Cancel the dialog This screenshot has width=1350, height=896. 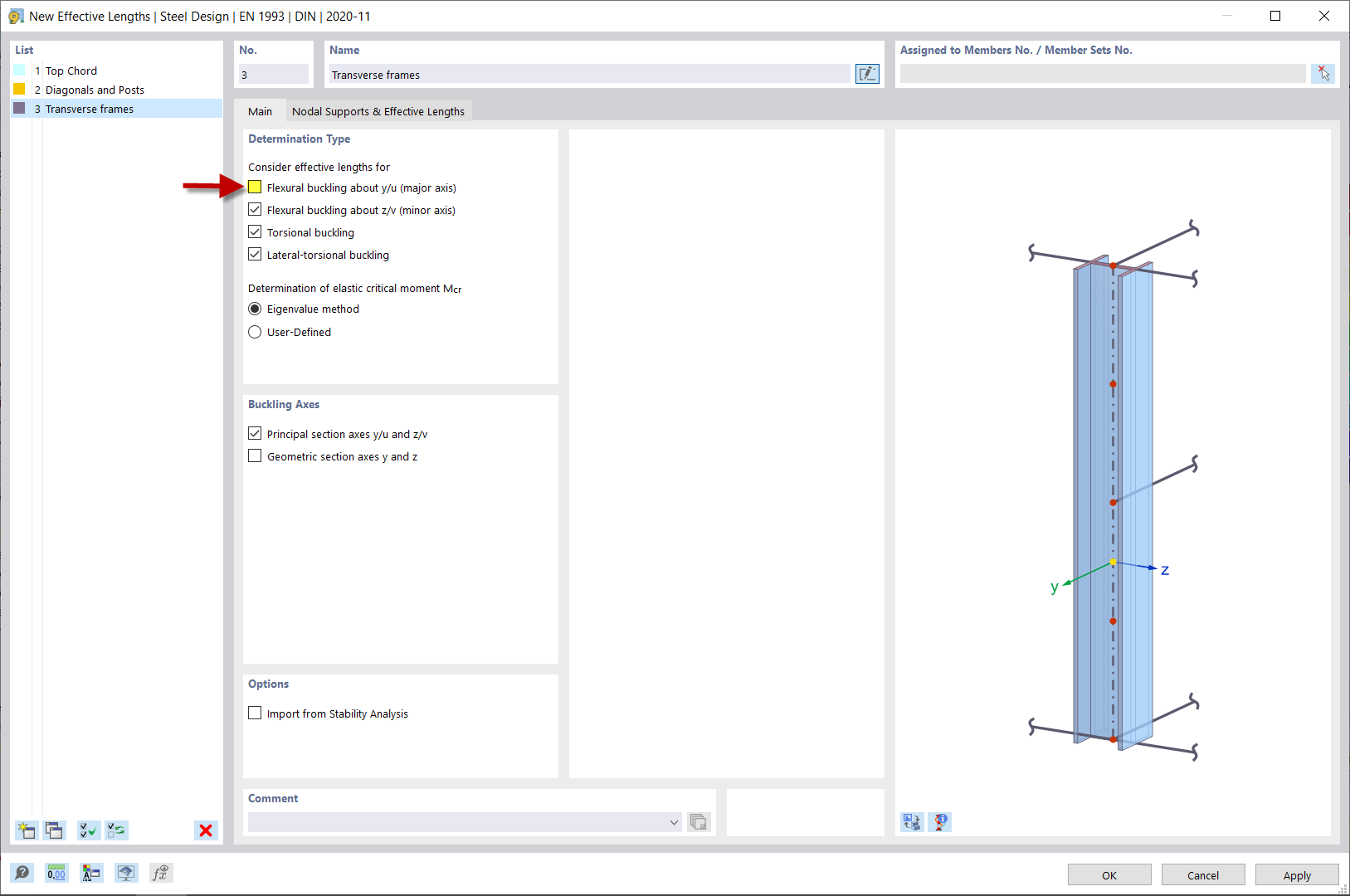tap(1202, 874)
